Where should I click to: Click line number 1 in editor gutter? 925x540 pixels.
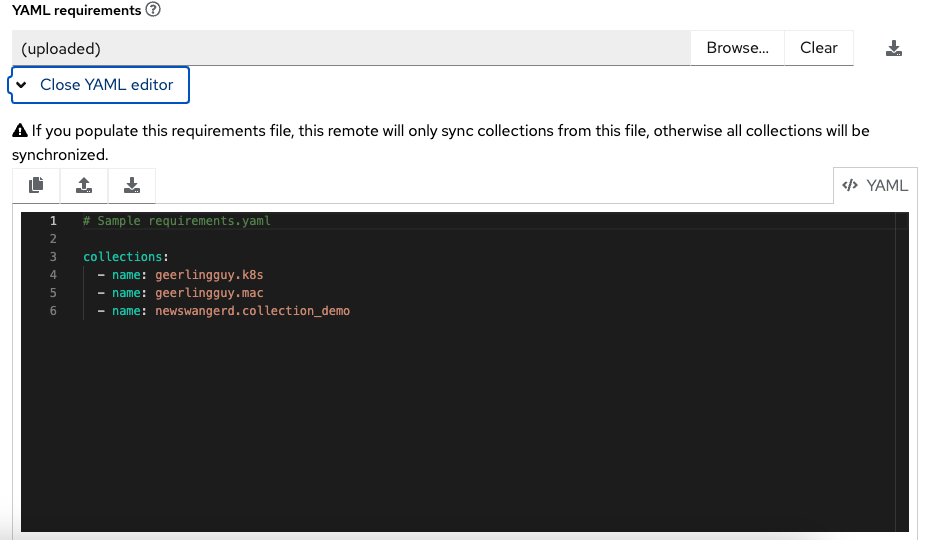53,221
